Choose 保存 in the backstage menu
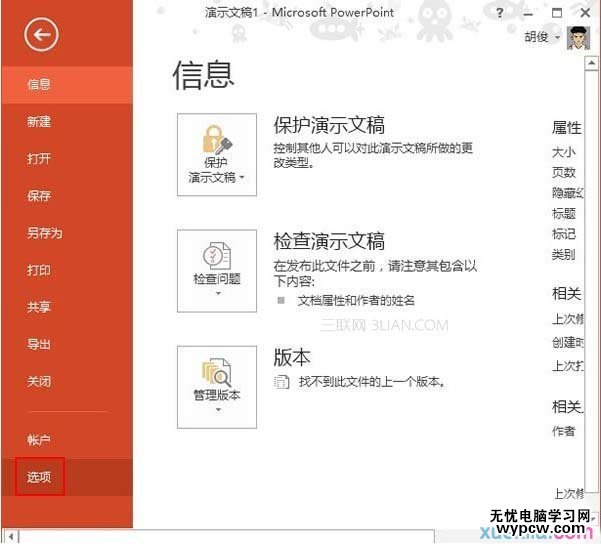 [67, 196]
